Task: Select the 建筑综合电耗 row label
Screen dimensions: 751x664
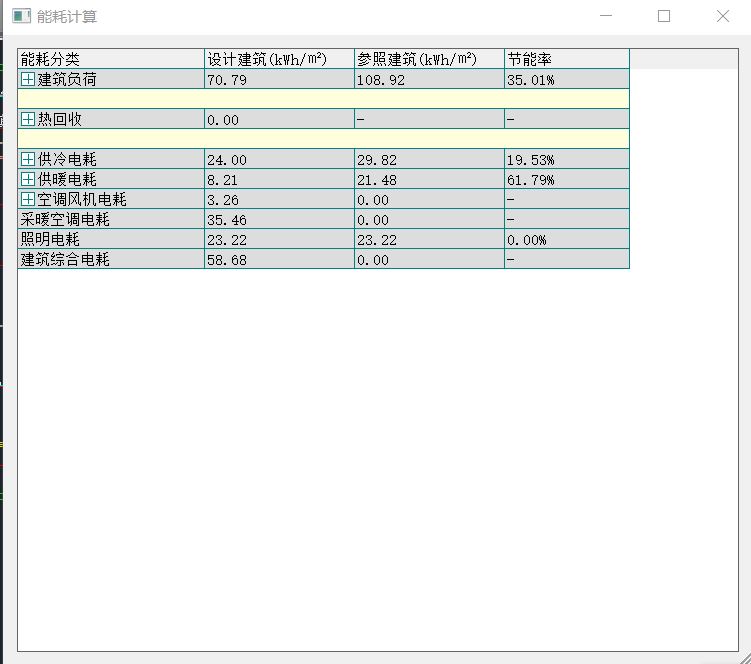Action: (66, 260)
